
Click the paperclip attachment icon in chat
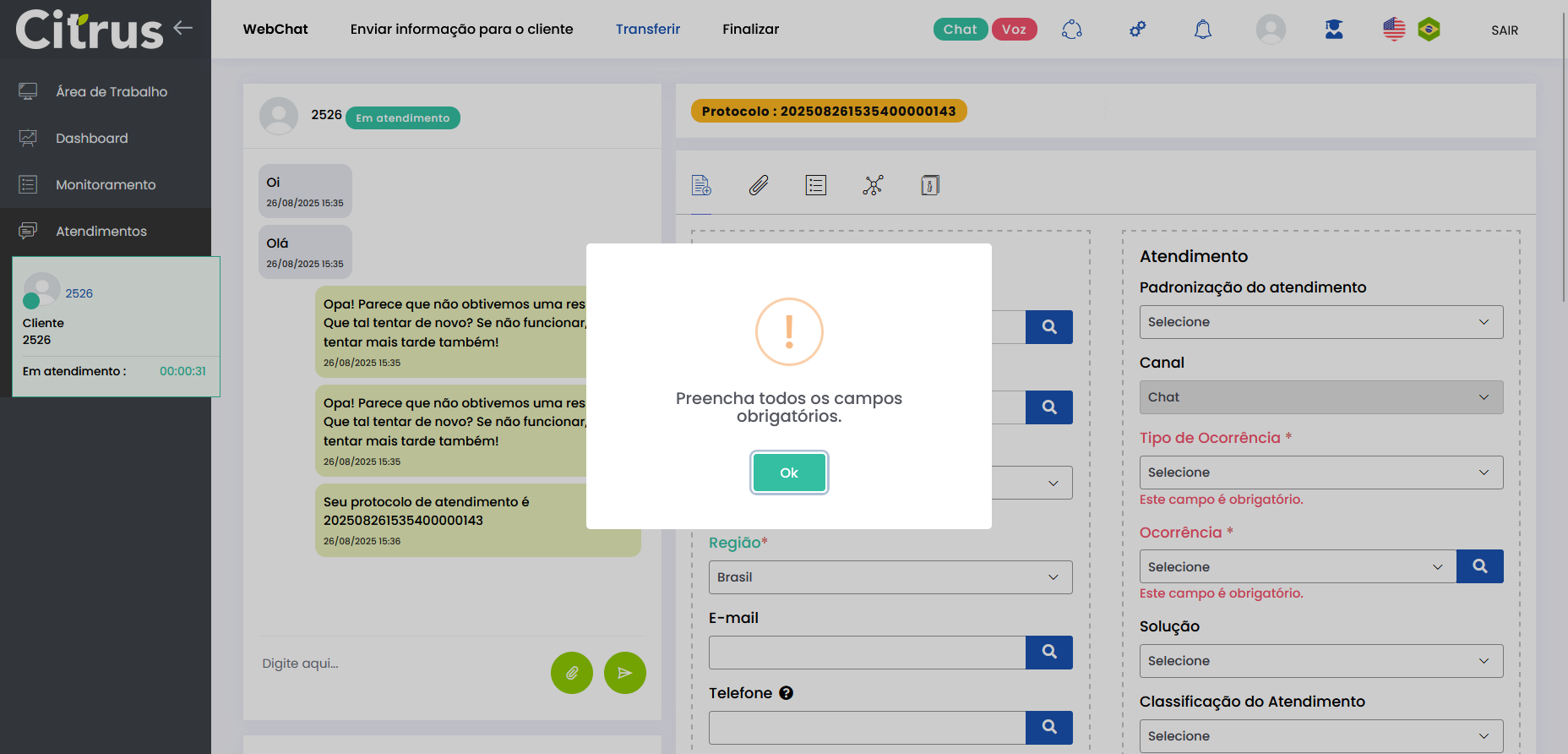(x=572, y=673)
